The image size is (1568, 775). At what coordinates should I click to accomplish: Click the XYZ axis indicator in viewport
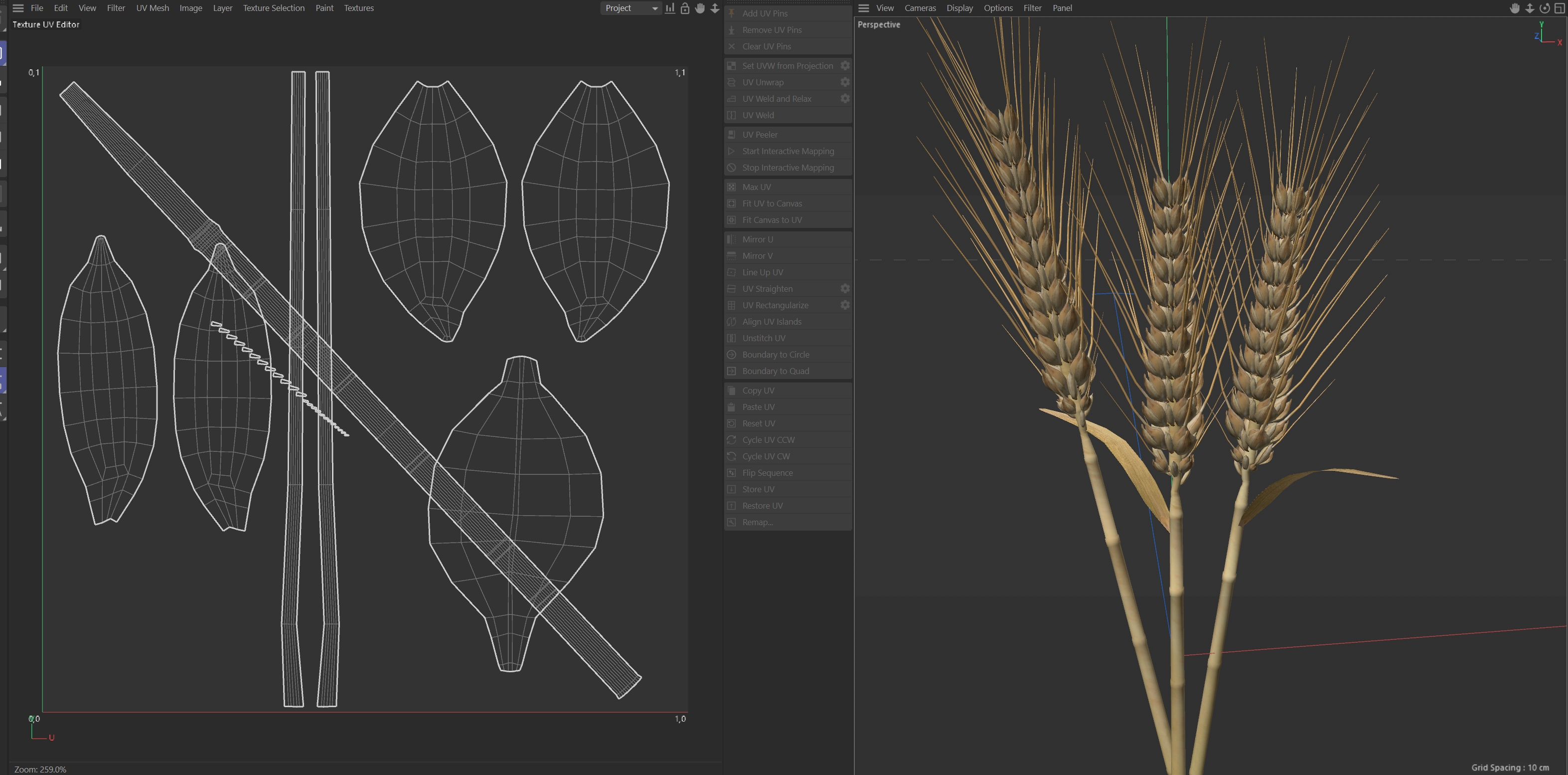[1545, 34]
